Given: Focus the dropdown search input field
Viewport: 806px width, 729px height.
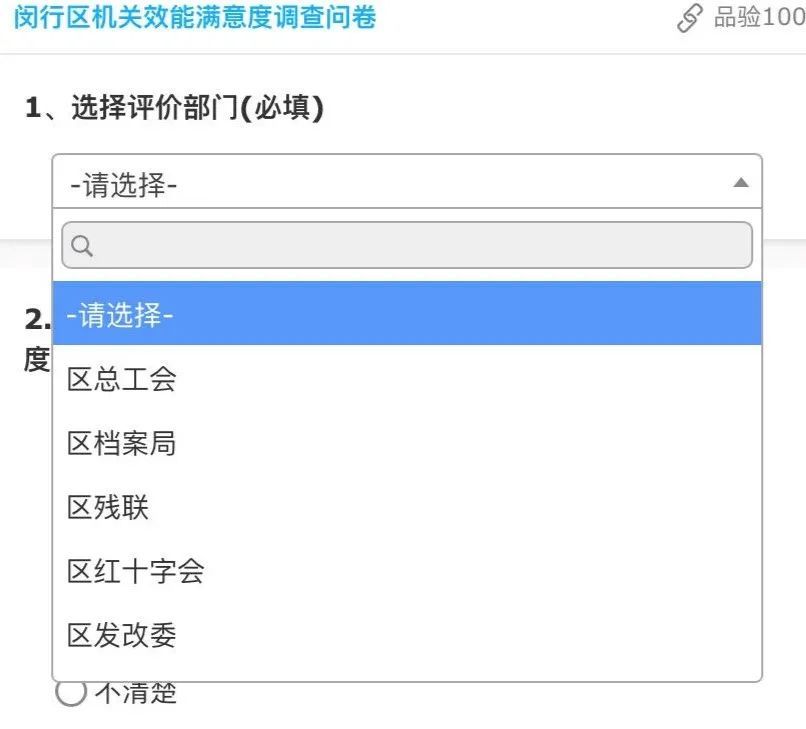Looking at the screenshot, I should point(420,245).
